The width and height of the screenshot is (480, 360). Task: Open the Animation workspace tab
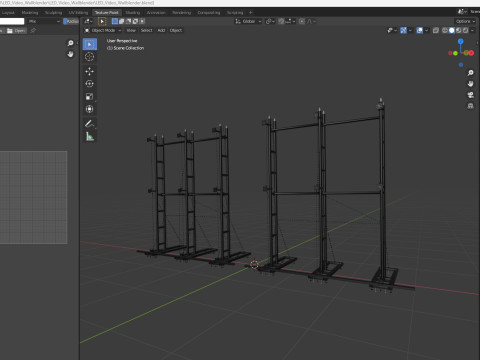coord(156,13)
